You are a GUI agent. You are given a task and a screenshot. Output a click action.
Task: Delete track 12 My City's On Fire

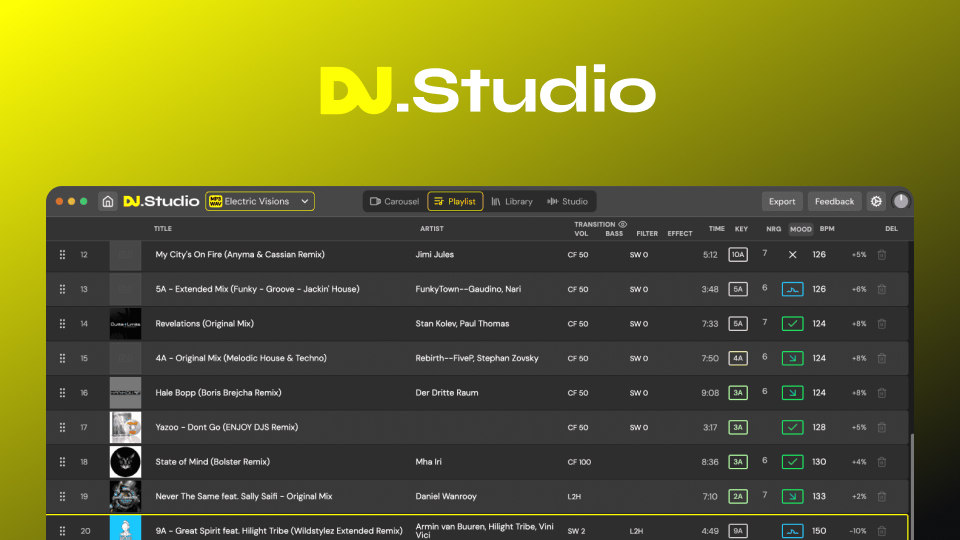tap(882, 255)
